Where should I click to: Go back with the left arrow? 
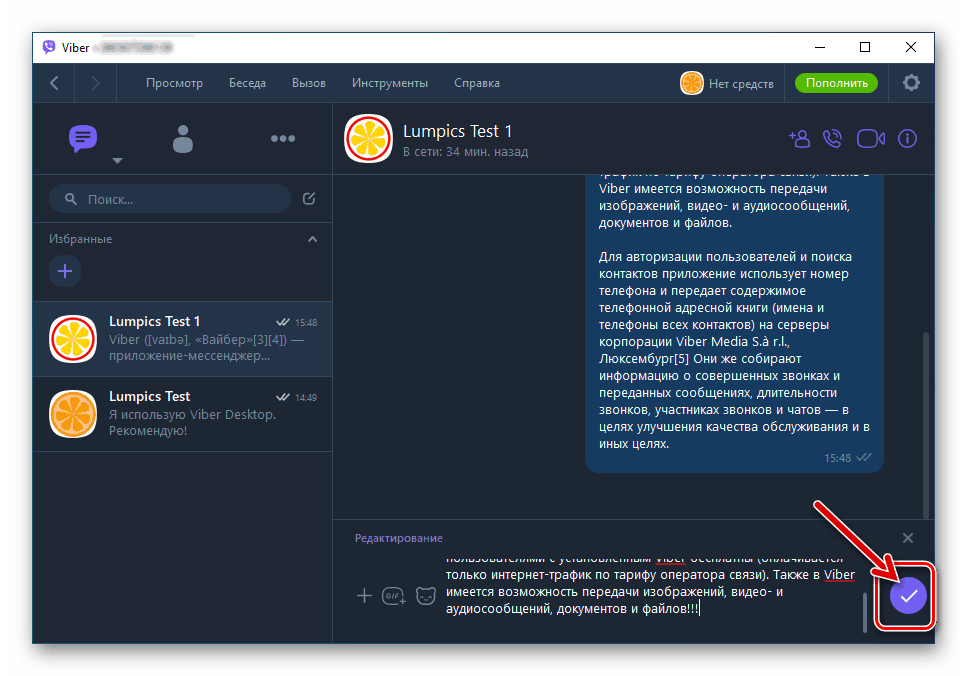coord(54,83)
